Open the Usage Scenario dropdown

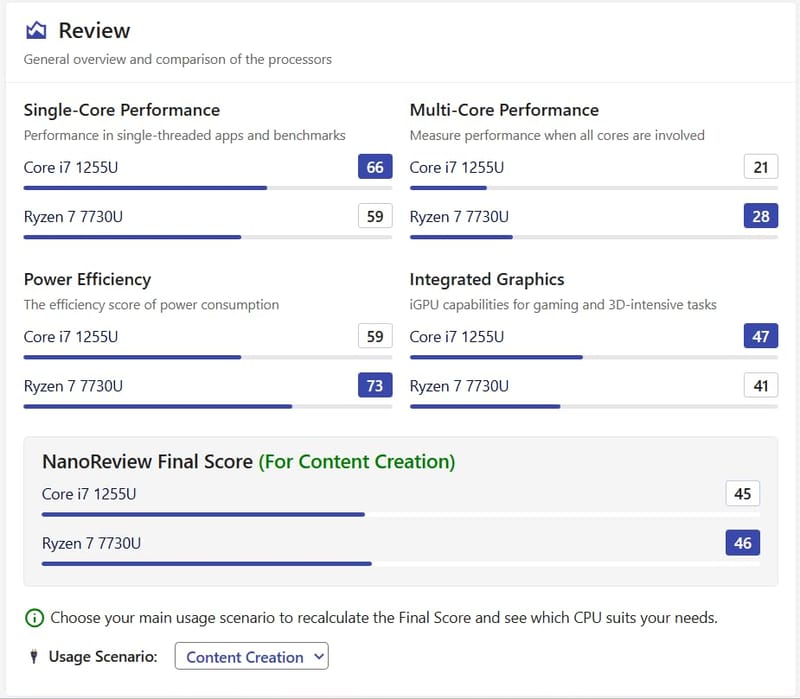click(251, 657)
